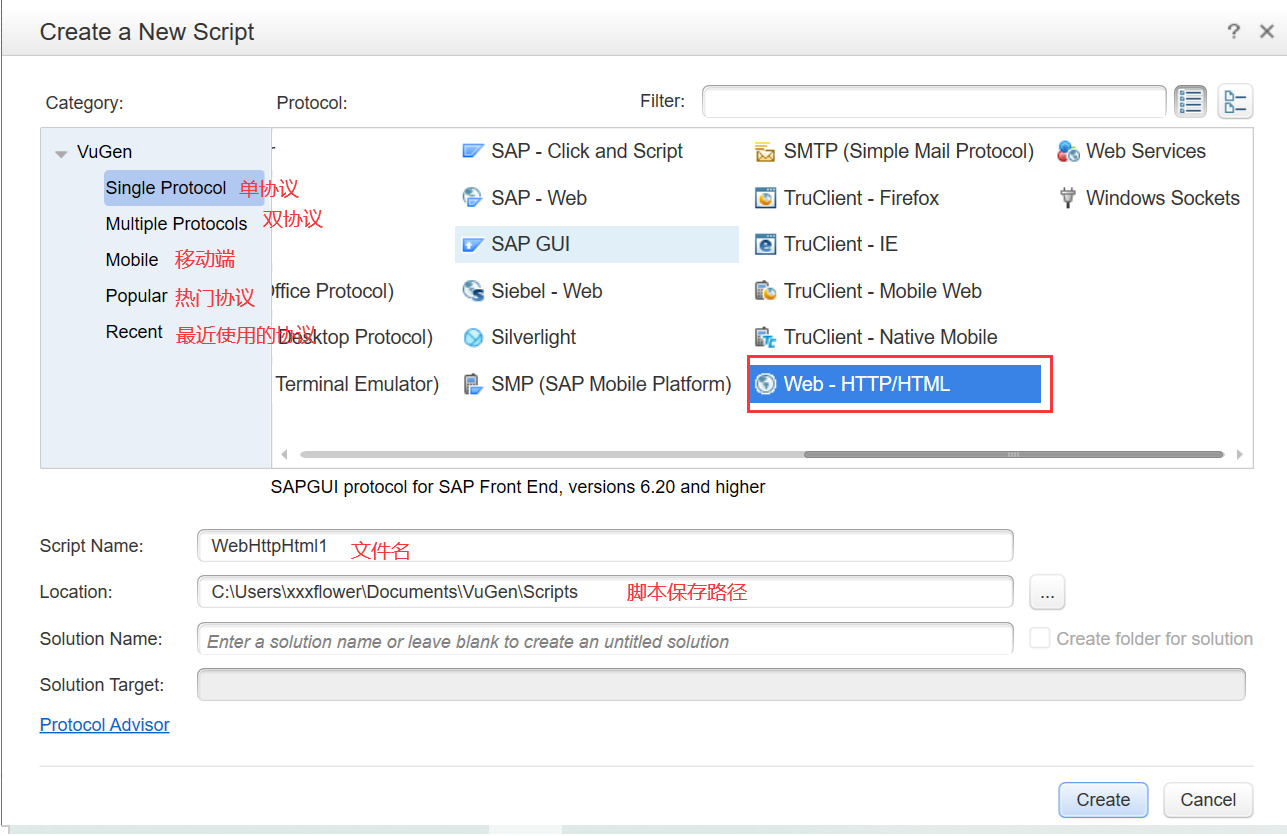This screenshot has height=836, width=1287.
Task: Click the TruClient - Native Mobile icon
Action: (x=765, y=338)
